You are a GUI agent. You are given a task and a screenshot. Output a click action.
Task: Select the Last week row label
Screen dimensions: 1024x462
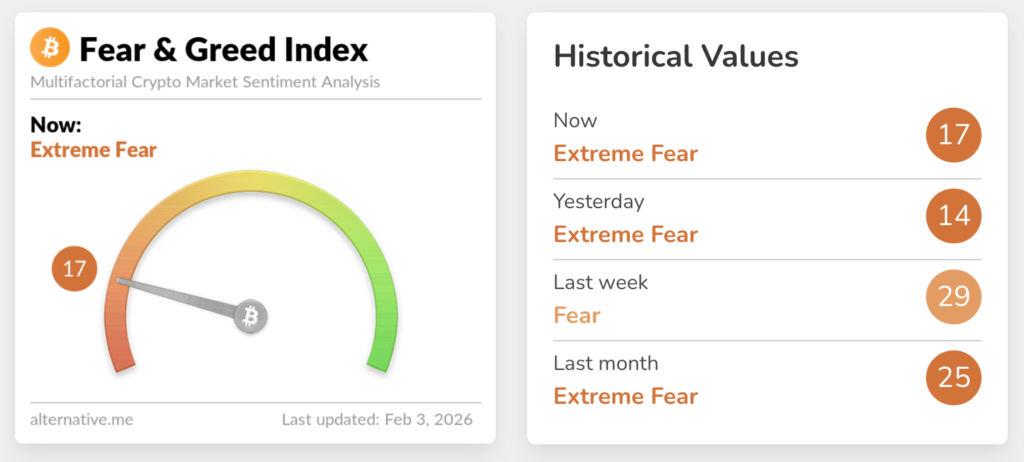pyautogui.click(x=601, y=282)
